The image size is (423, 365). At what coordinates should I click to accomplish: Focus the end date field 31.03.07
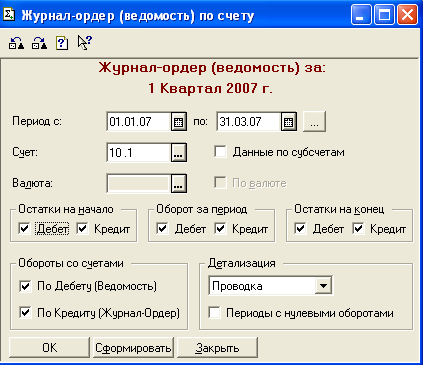point(249,122)
